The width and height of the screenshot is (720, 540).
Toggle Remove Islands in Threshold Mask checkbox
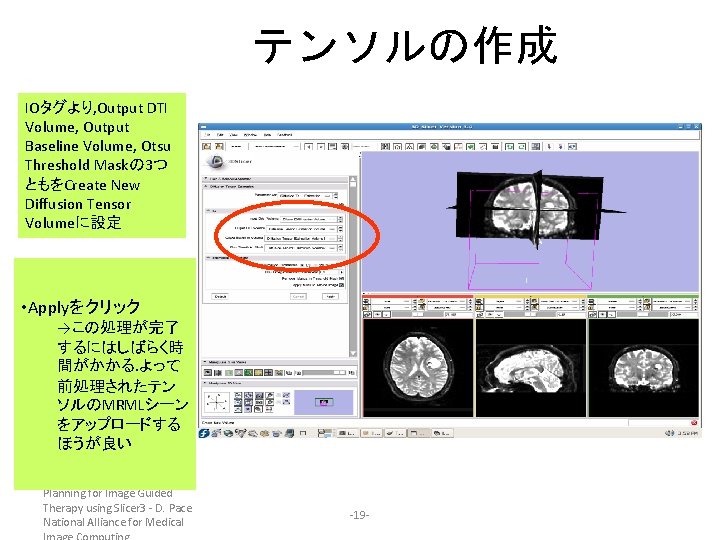[x=342, y=278]
